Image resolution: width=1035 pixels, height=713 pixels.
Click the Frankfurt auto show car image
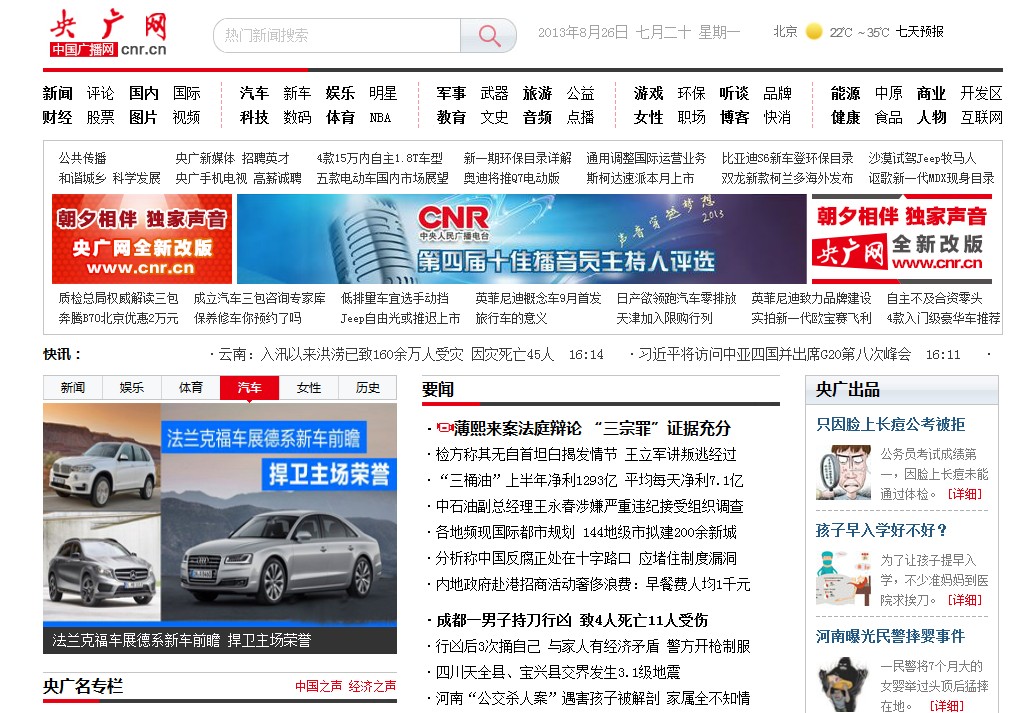pyautogui.click(x=219, y=515)
